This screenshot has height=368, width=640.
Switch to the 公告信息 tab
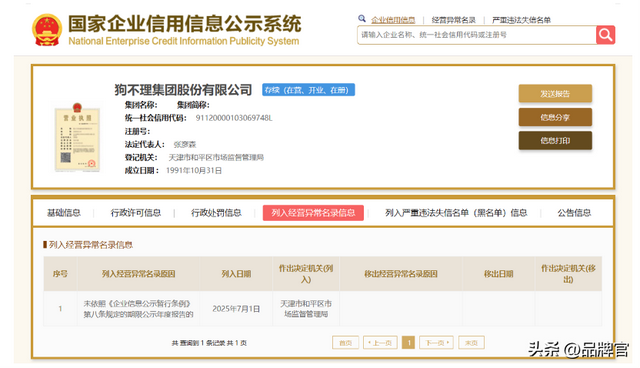pos(574,213)
